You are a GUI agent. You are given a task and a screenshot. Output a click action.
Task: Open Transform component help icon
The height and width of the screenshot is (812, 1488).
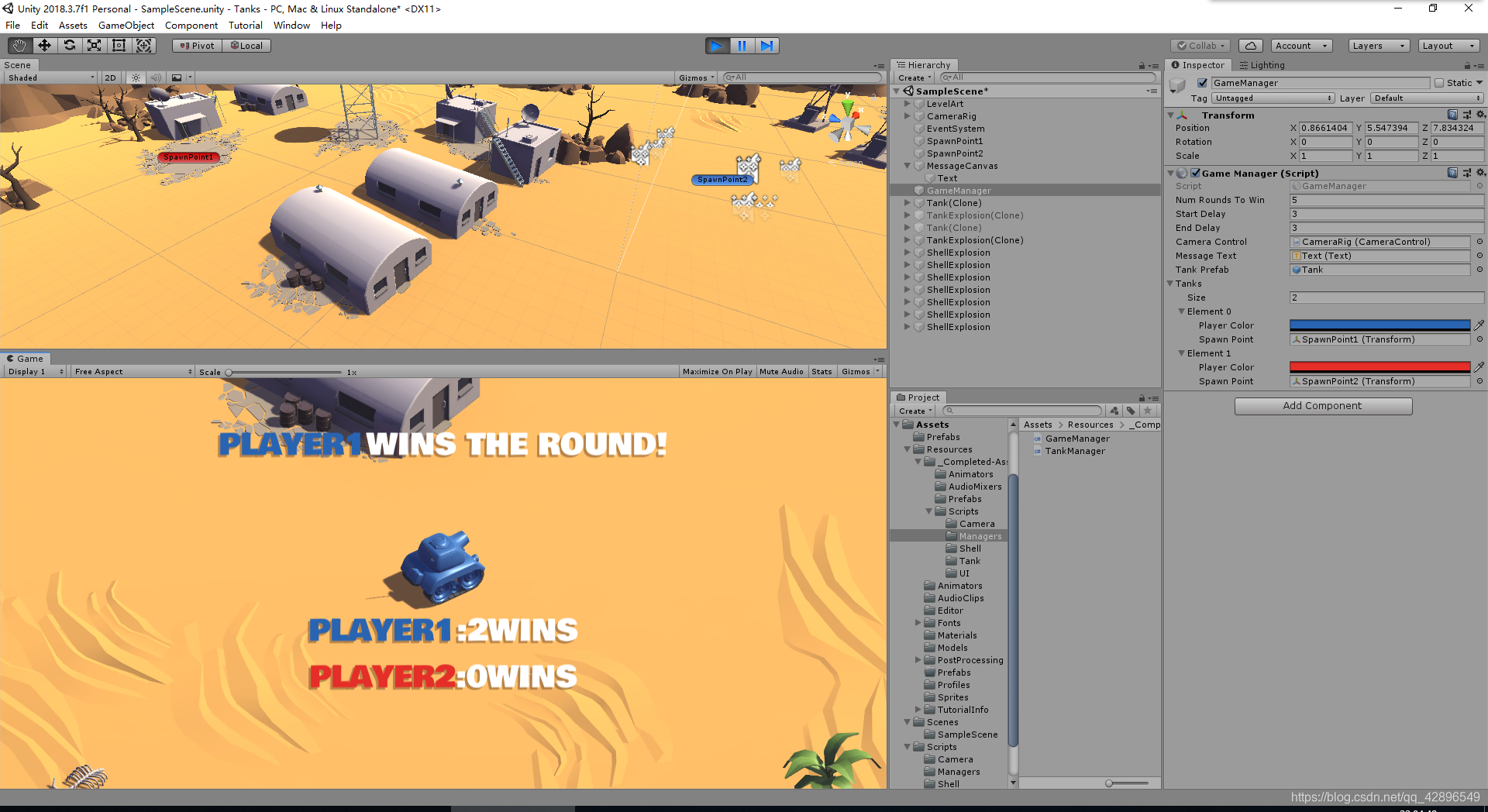click(x=1452, y=115)
